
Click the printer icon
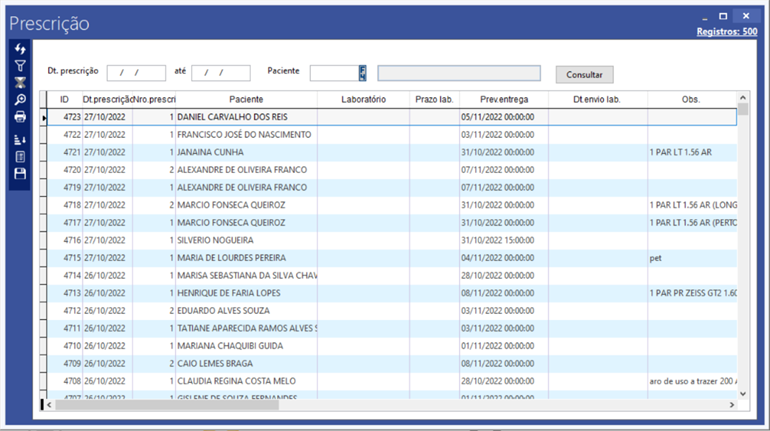point(20,117)
